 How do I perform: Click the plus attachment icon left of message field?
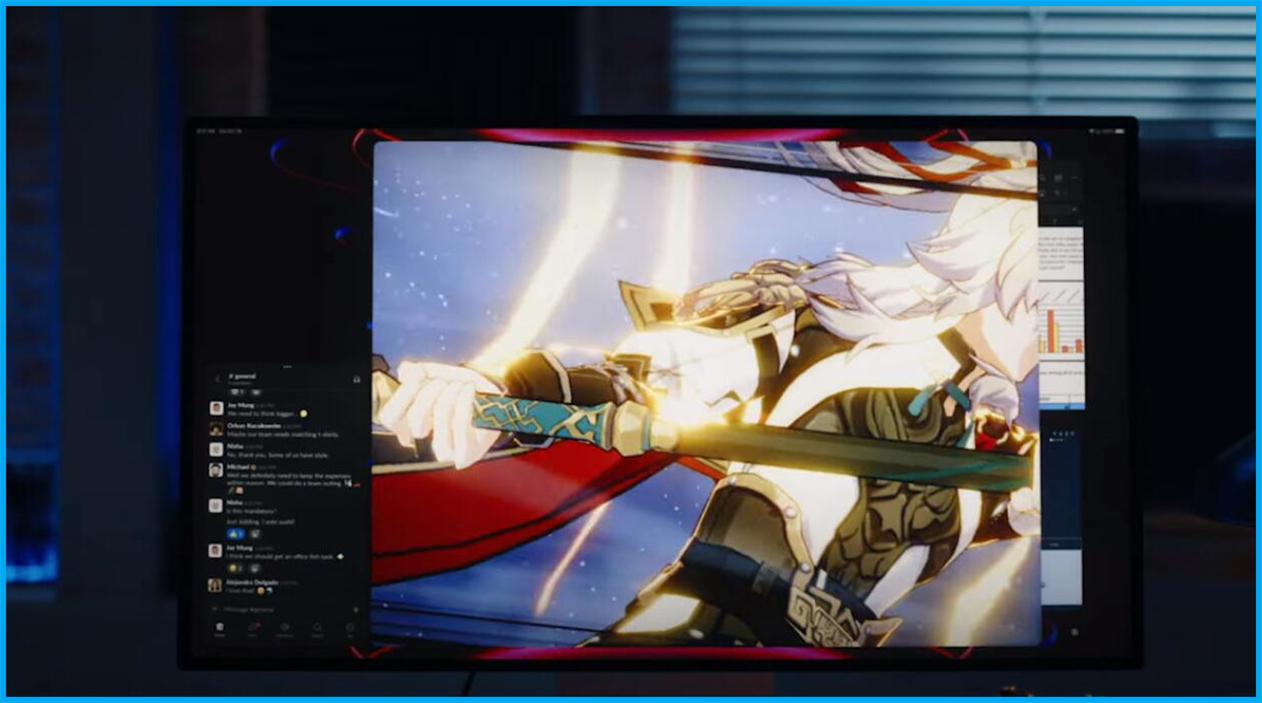[x=215, y=609]
